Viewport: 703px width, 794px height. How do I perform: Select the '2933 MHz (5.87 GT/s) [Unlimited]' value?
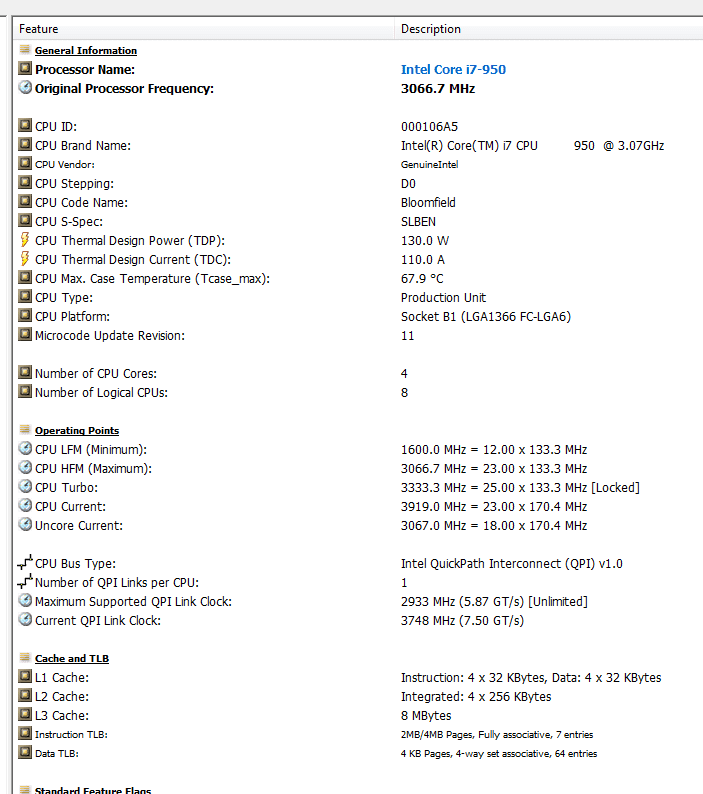tap(494, 602)
